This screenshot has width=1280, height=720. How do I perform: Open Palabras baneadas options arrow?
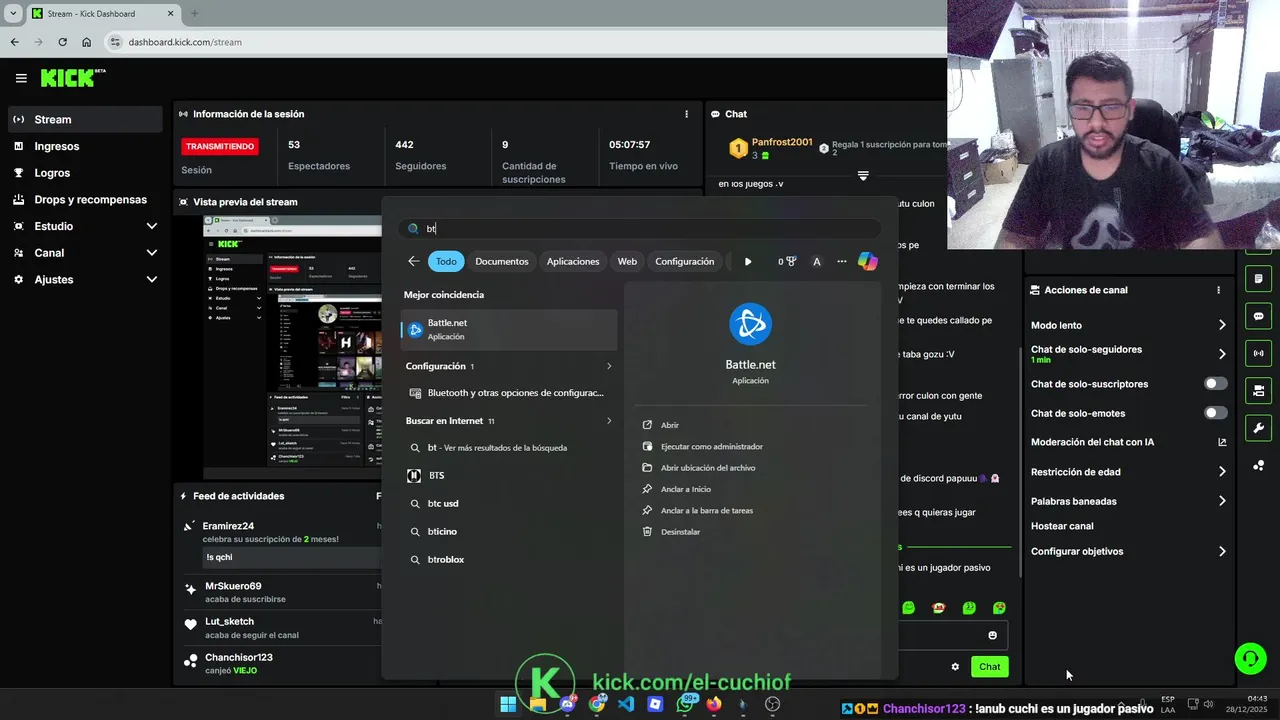click(1222, 501)
